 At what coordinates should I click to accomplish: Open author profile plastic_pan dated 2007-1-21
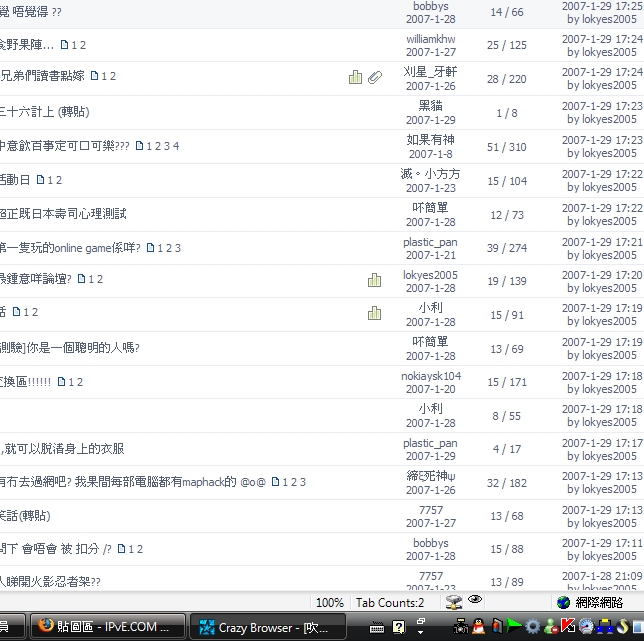[430, 242]
